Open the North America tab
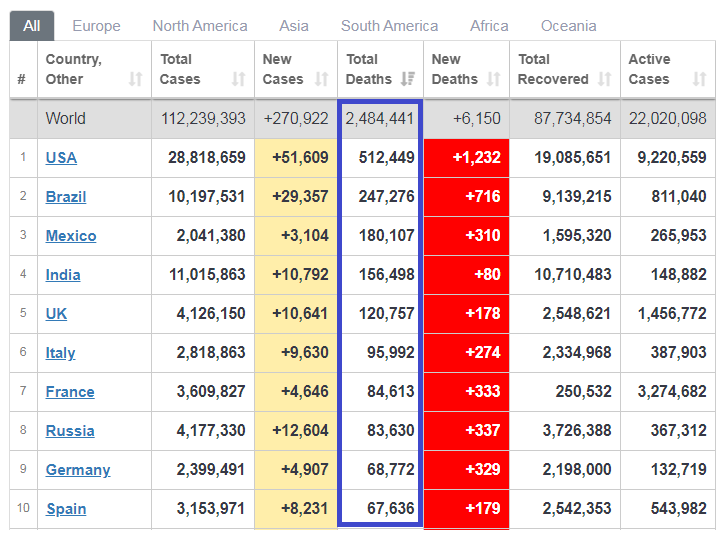Screen dimensions: 726x536 [200, 26]
